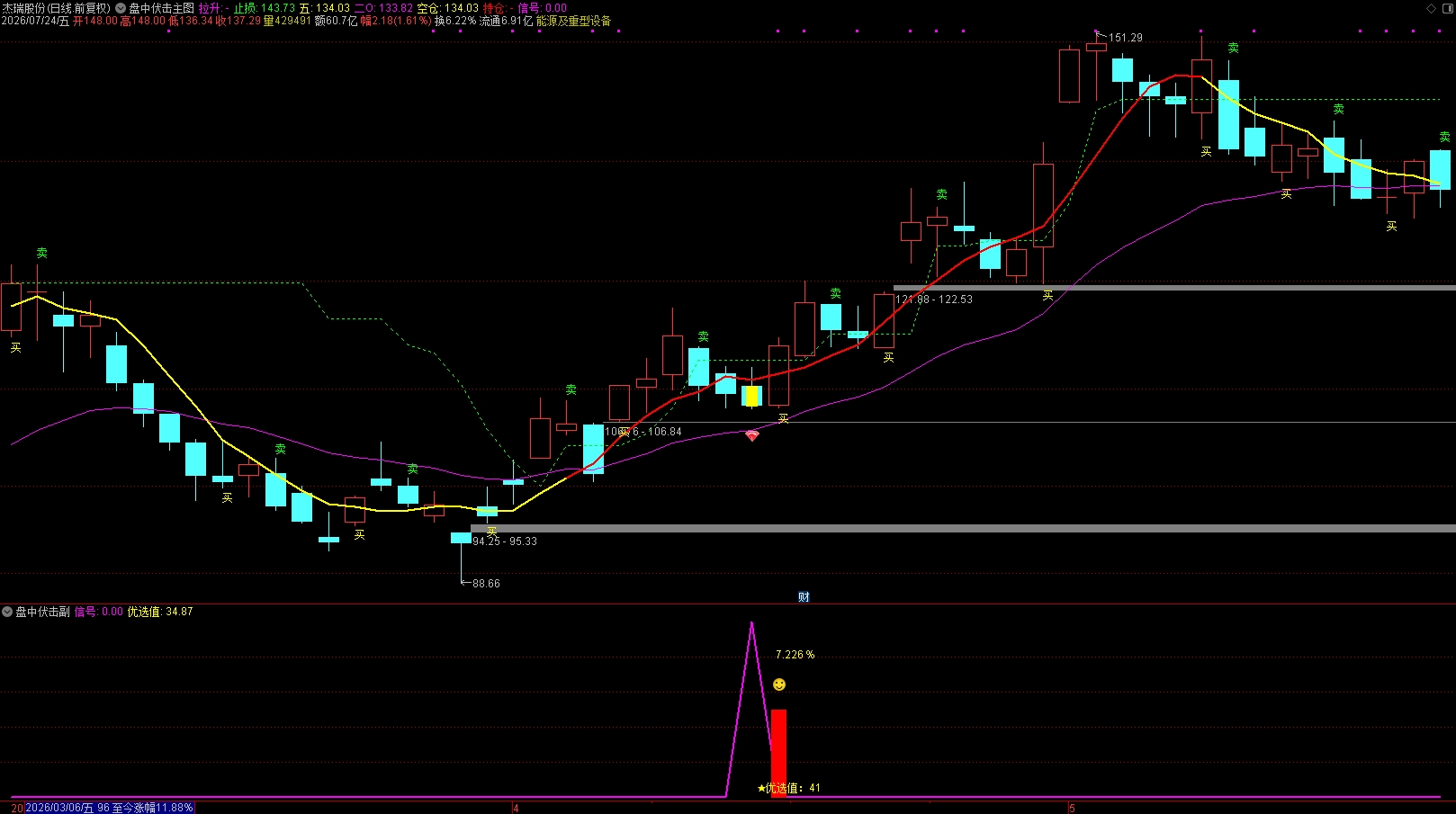Click the 88.66 low price label
The image size is (1456, 814).
(486, 584)
